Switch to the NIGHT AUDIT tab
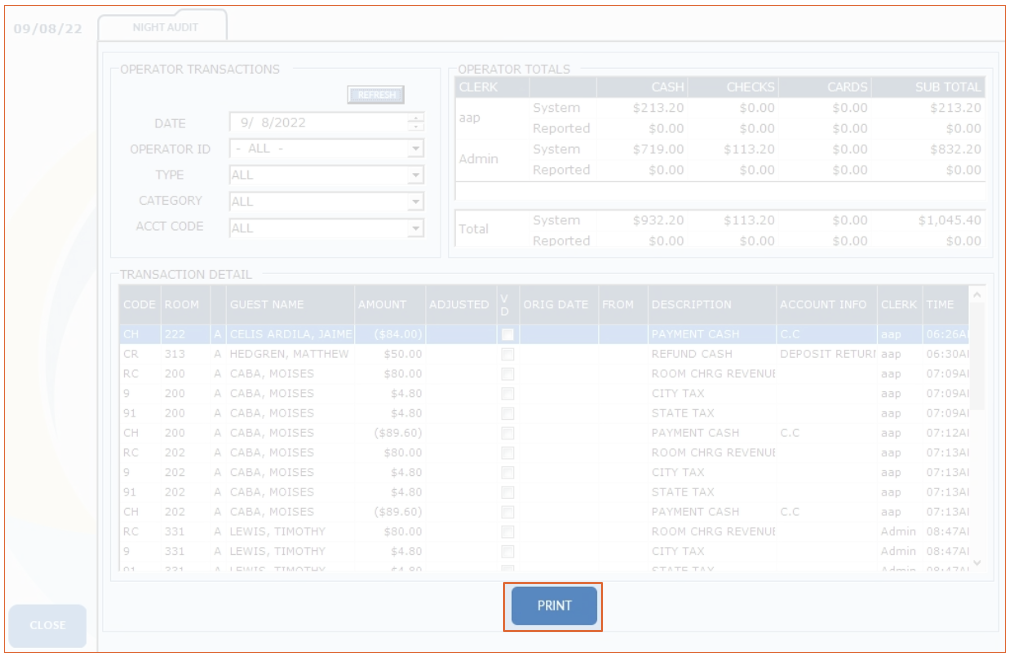The height and width of the screenshot is (658, 1011). [x=165, y=27]
